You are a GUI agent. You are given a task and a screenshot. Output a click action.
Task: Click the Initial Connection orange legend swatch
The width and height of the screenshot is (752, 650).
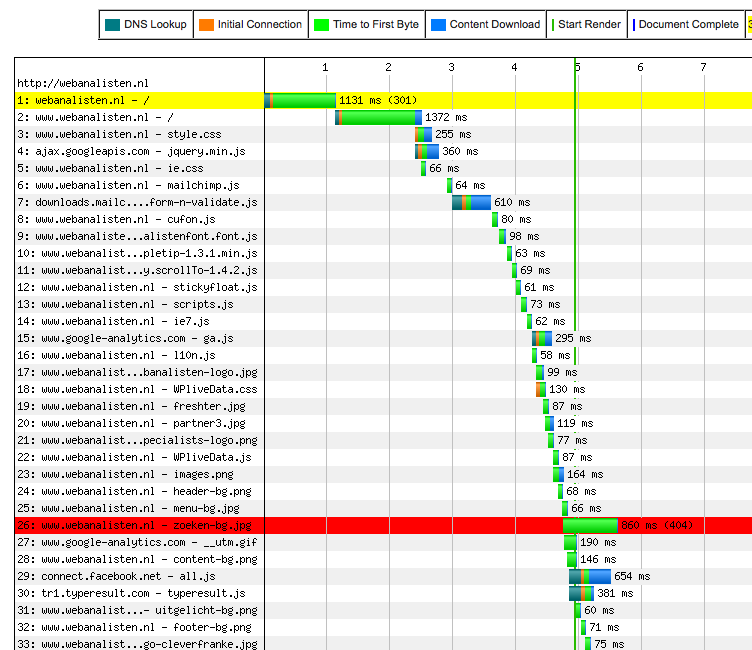[x=205, y=25]
